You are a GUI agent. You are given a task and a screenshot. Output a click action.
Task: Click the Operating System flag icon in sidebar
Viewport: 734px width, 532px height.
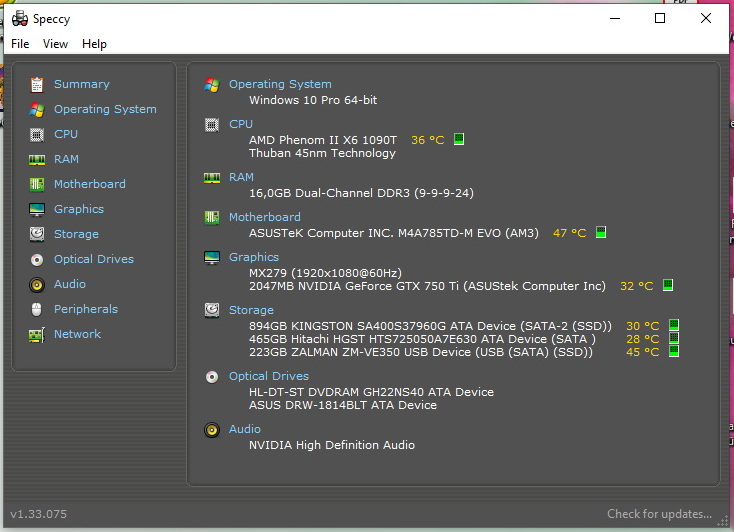coord(37,110)
